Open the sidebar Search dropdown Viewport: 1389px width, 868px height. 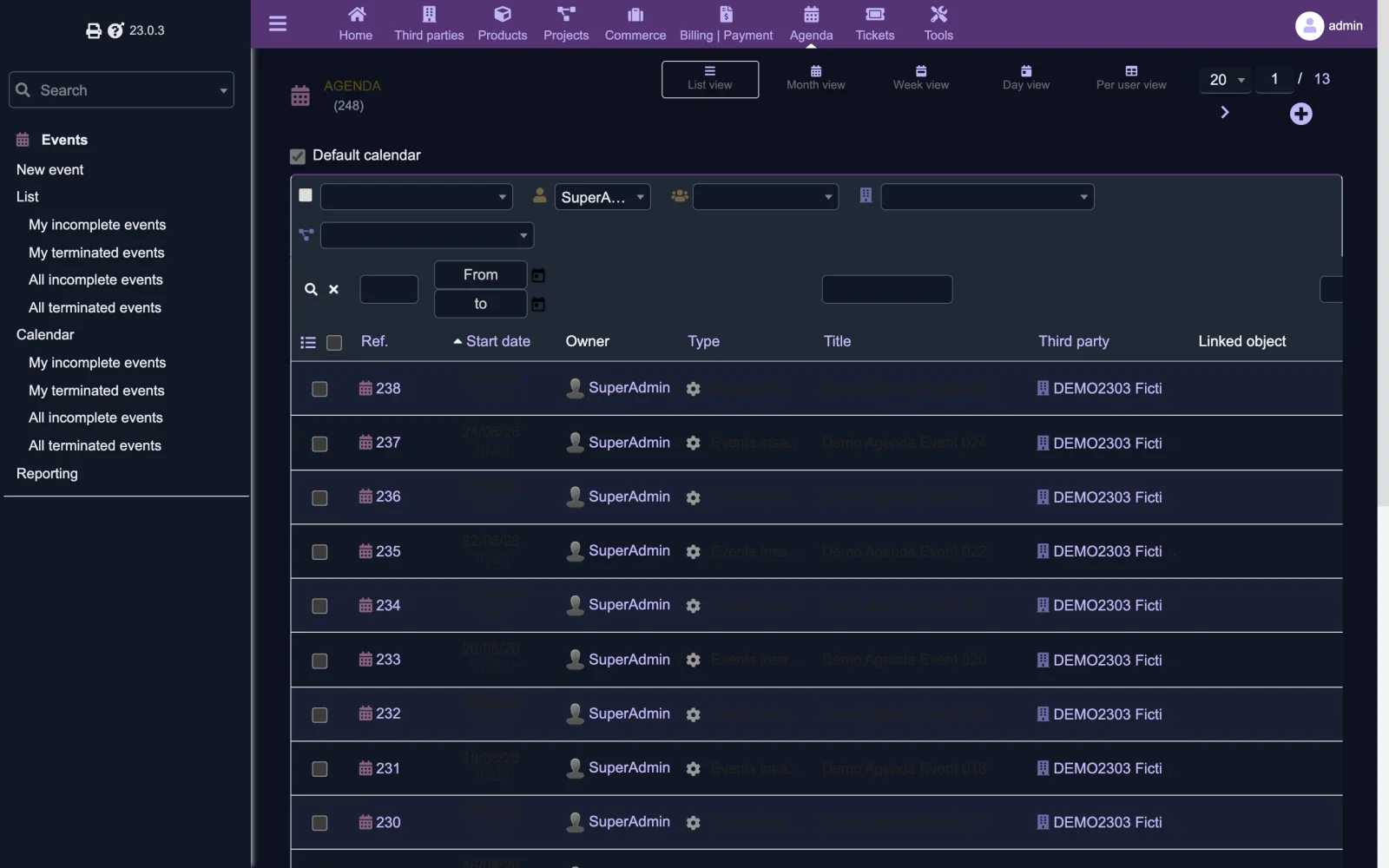122,90
